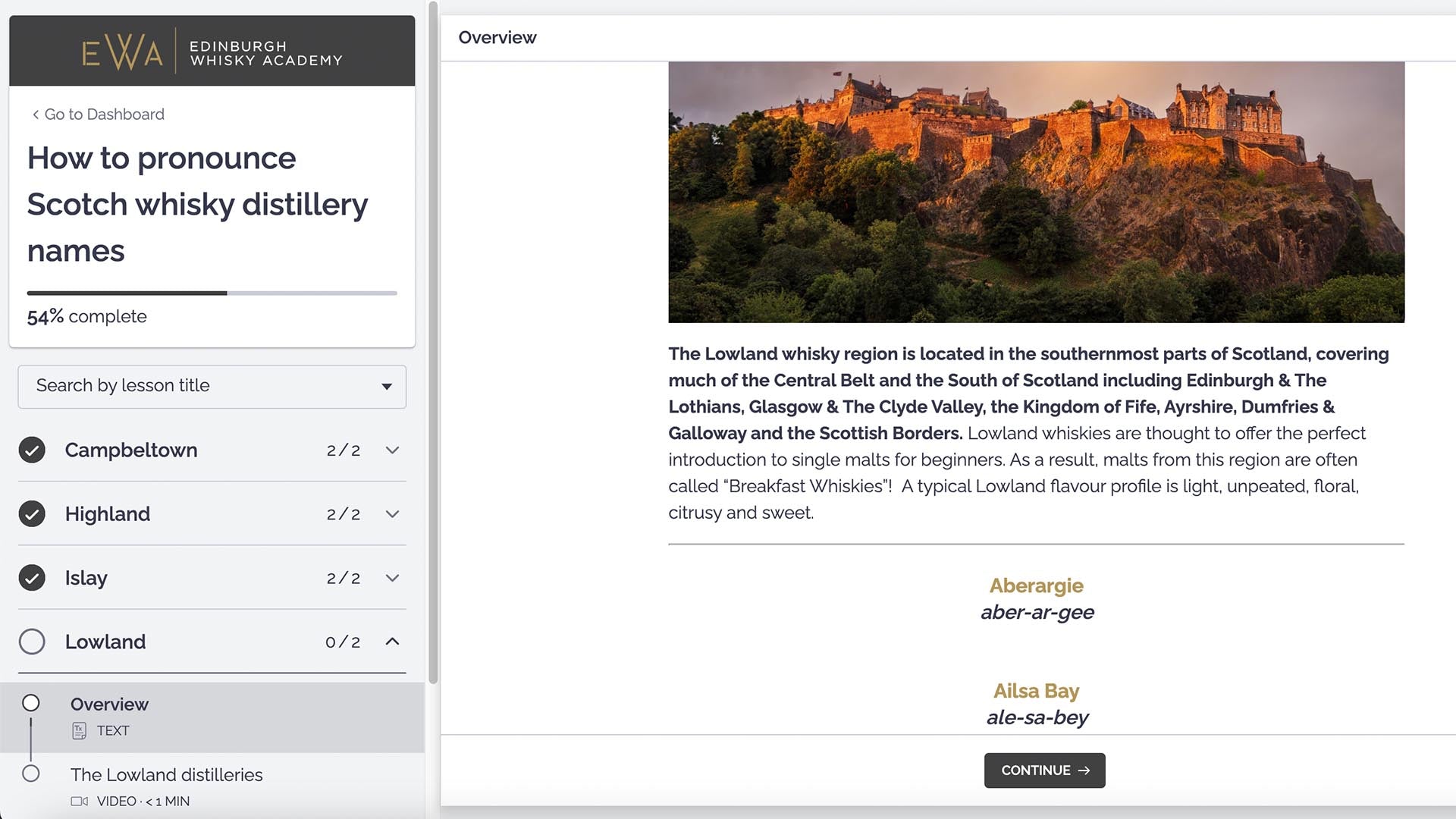
Task: Open The Lowland distilleries video lesson
Action: tap(212, 787)
